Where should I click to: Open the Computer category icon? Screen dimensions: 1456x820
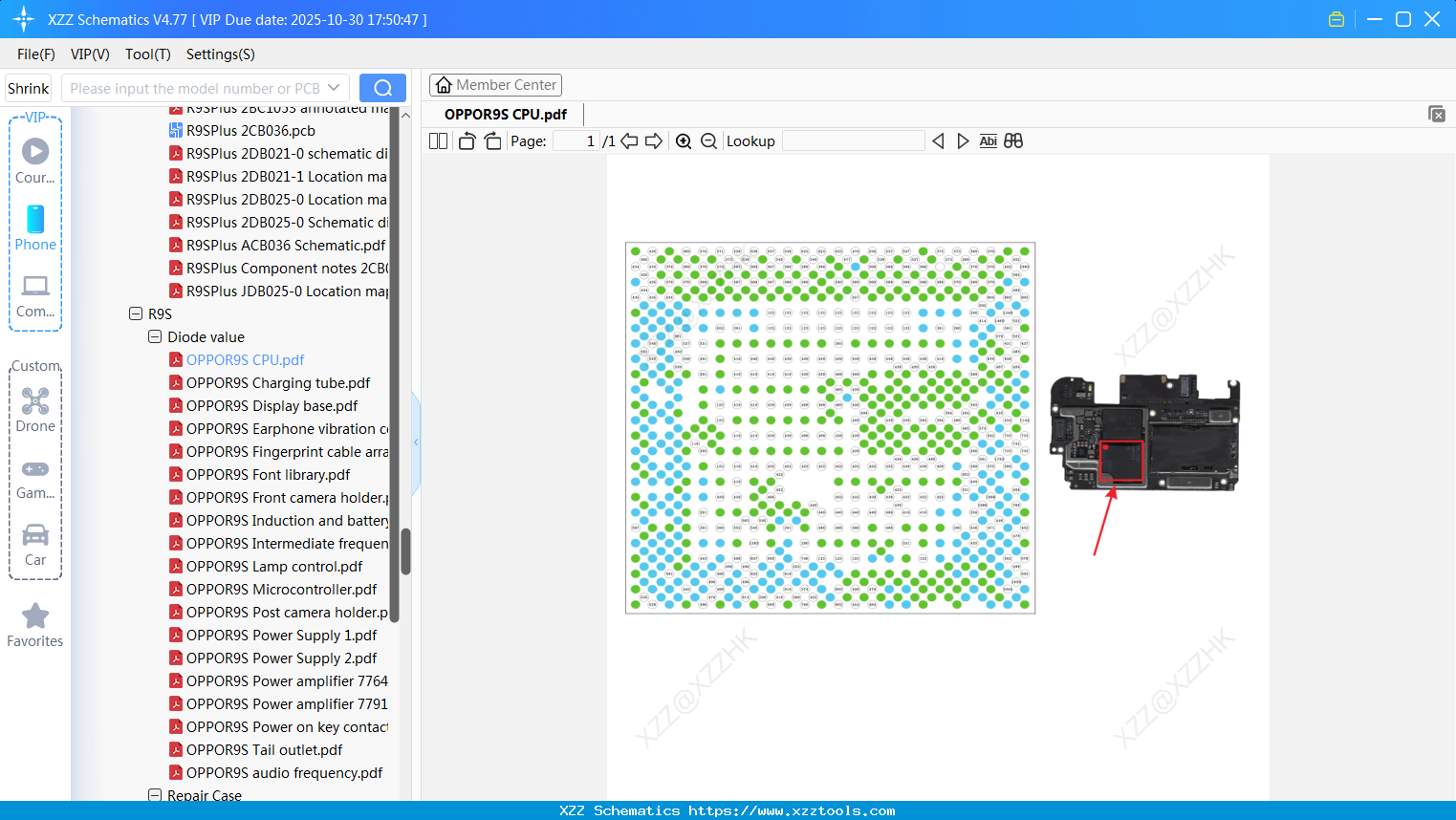pos(35,295)
